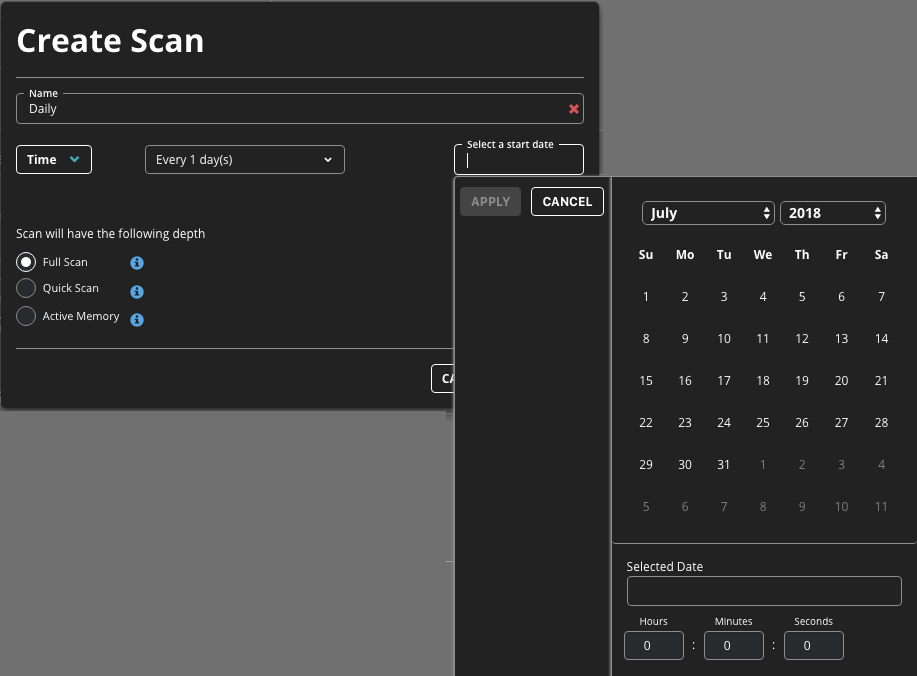Image resolution: width=917 pixels, height=676 pixels.
Task: Click the 'Select a start date' field
Action: click(x=519, y=160)
